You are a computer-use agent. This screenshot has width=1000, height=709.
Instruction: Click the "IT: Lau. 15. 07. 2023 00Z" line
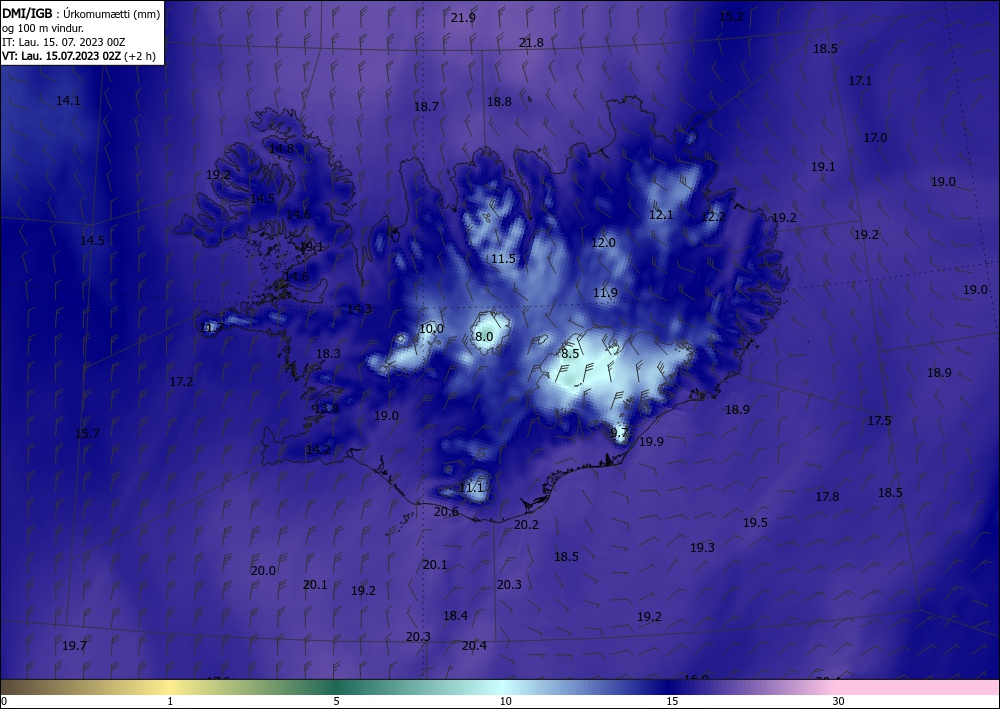point(64,42)
